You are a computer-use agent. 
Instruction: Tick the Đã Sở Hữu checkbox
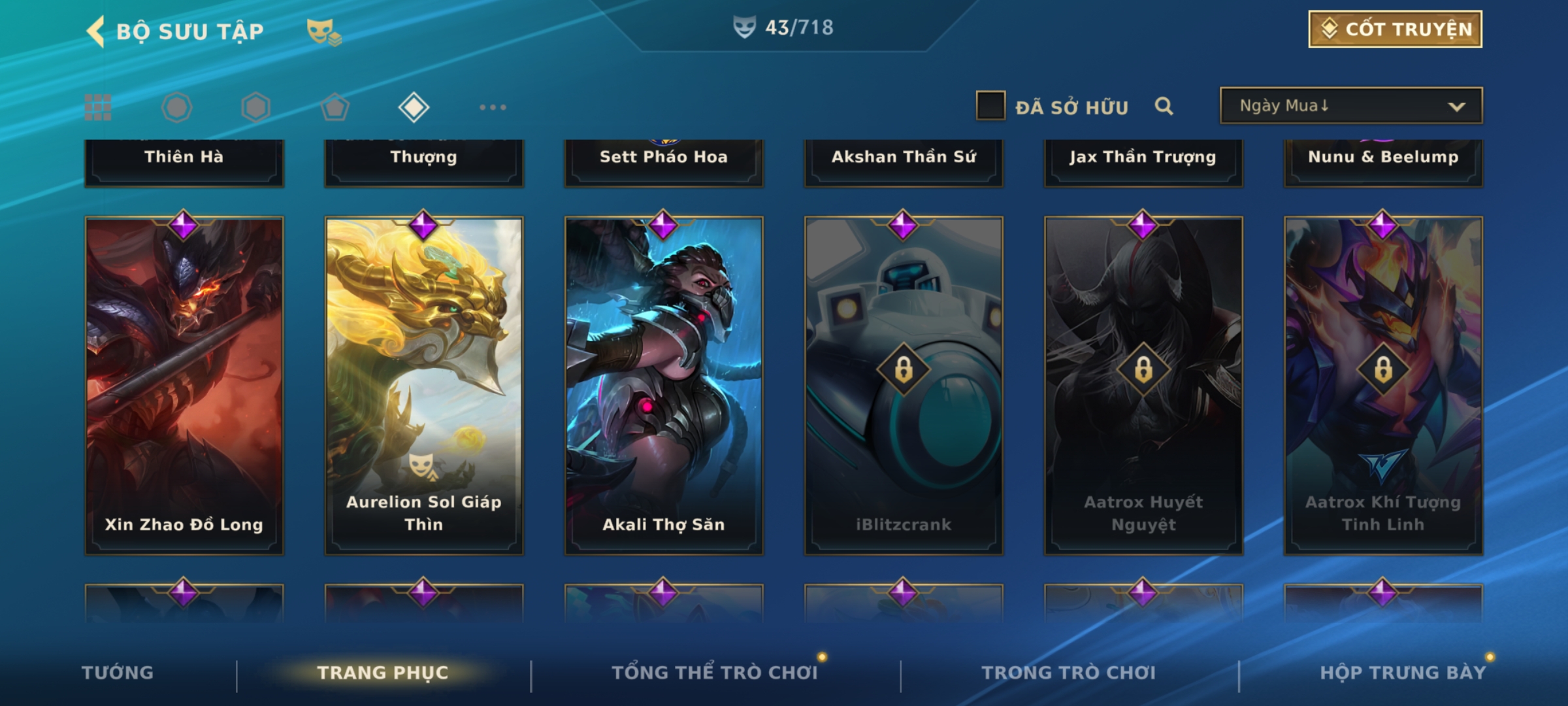[990, 106]
